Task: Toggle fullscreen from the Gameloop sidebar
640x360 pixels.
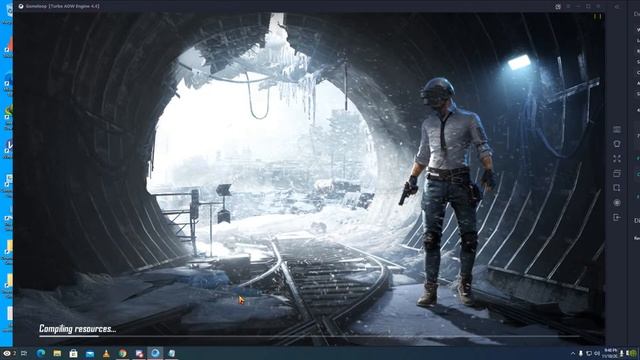Action: point(617,159)
